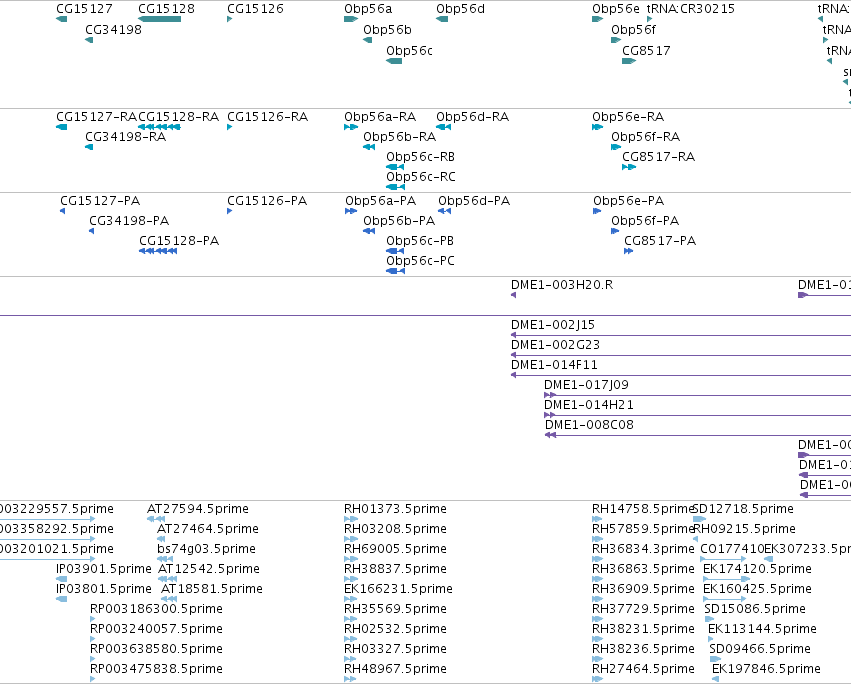
Task: Open the tRNA:CR30215 gene label
Action: coord(690,9)
